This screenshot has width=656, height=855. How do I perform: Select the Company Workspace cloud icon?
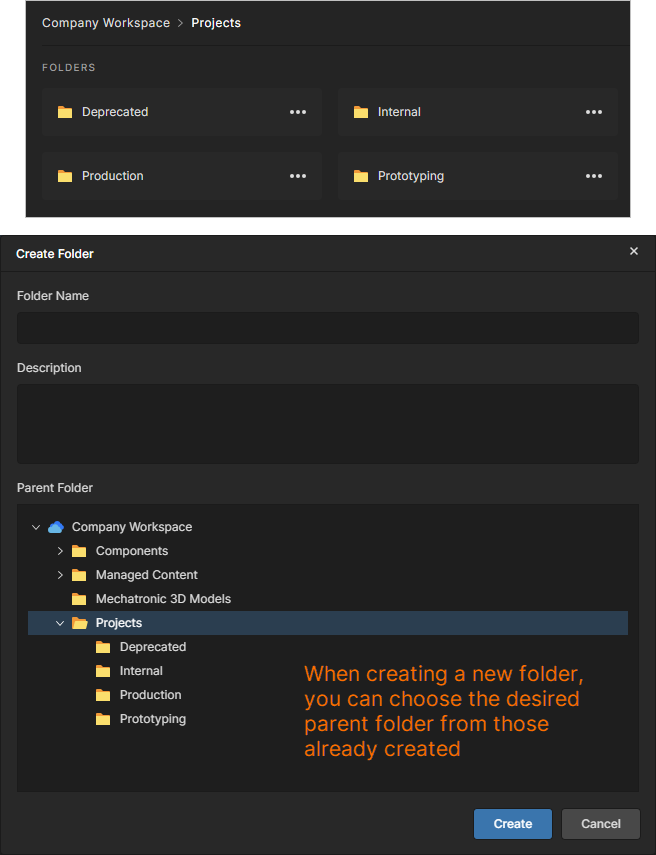click(x=56, y=527)
